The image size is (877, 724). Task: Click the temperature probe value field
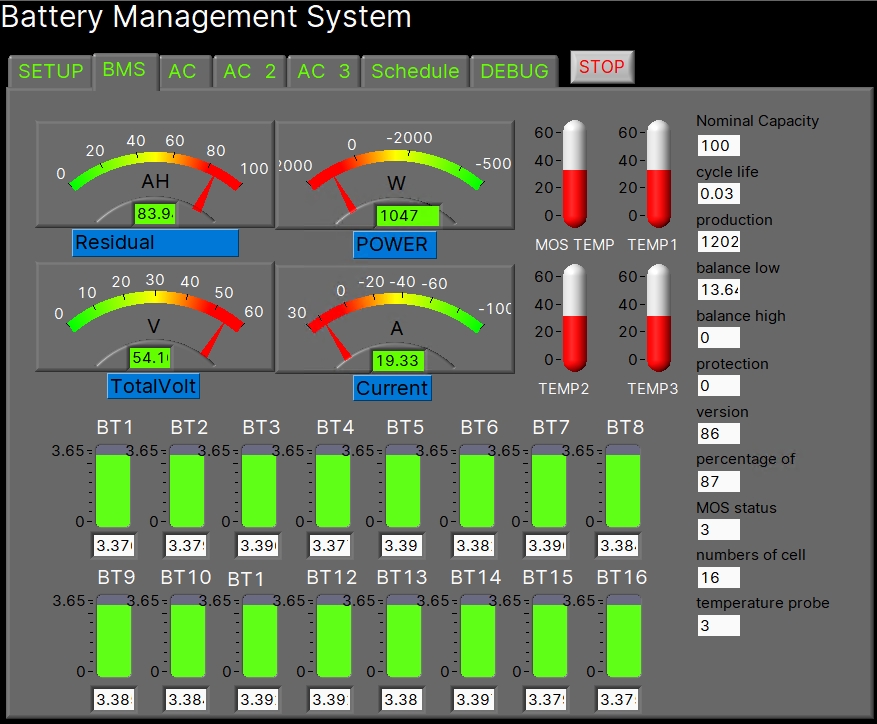point(719,626)
